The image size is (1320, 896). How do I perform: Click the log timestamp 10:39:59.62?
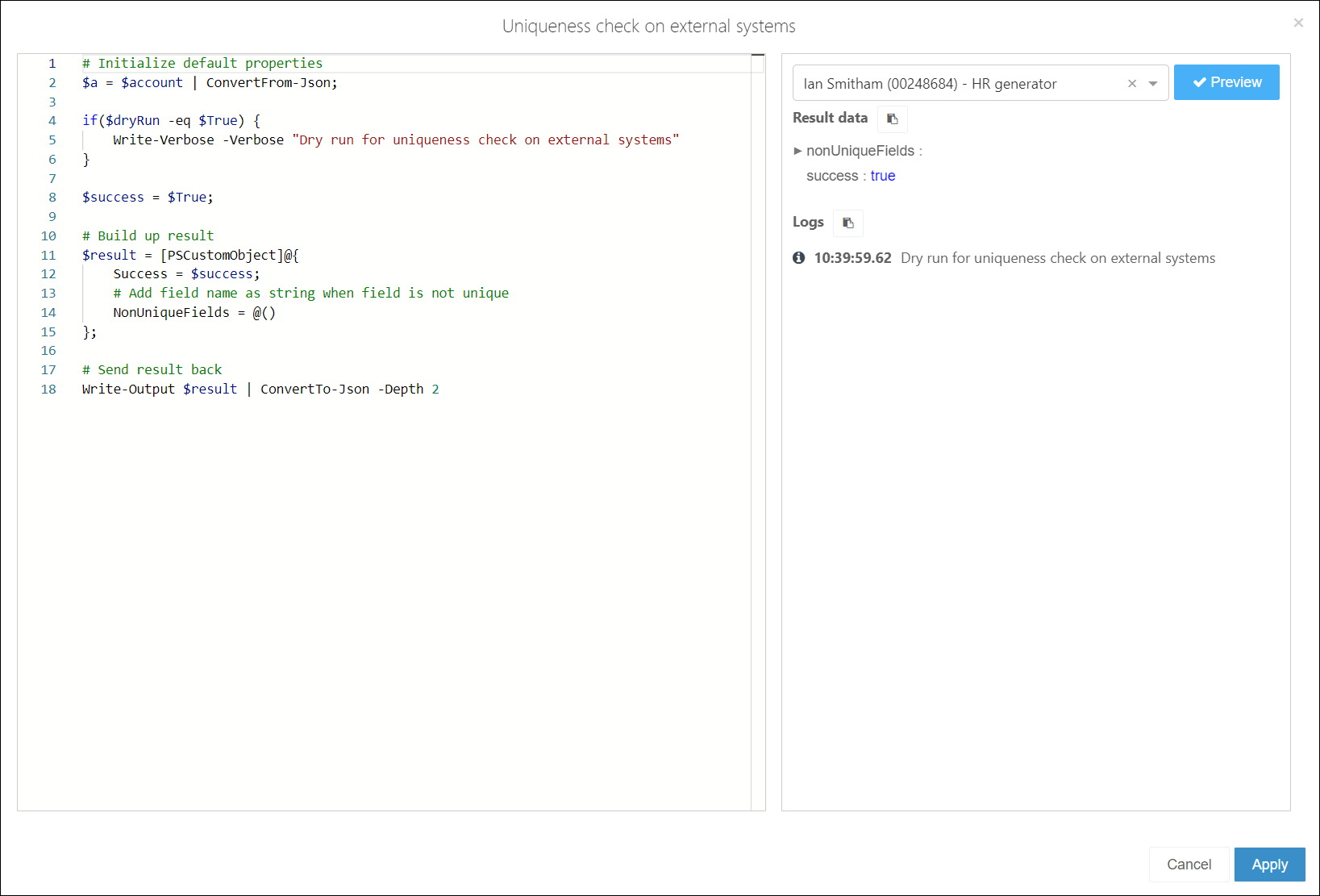852,258
